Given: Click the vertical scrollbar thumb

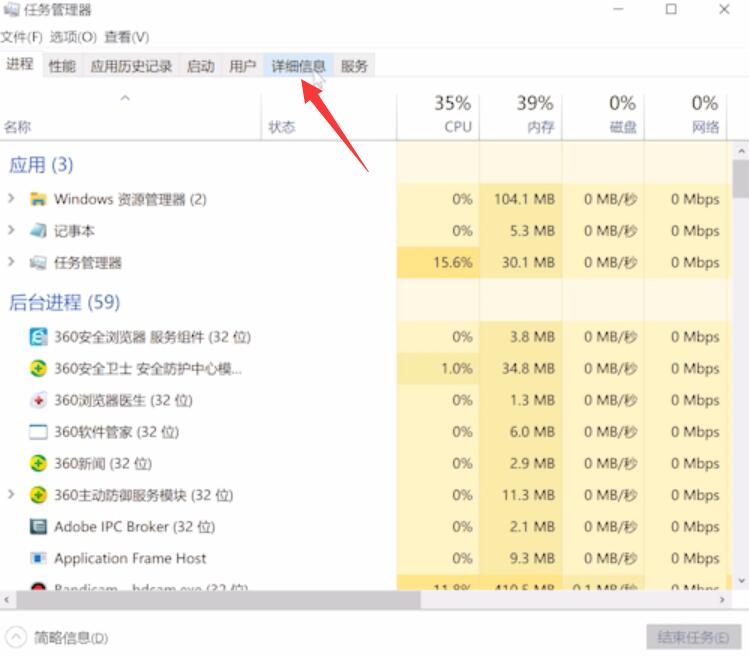Looking at the screenshot, I should point(741,179).
